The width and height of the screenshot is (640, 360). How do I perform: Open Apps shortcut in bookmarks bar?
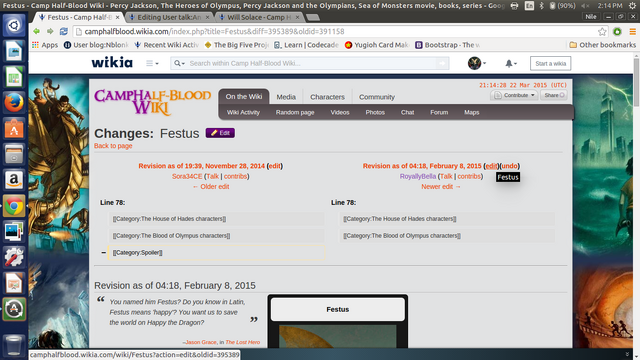(45, 45)
